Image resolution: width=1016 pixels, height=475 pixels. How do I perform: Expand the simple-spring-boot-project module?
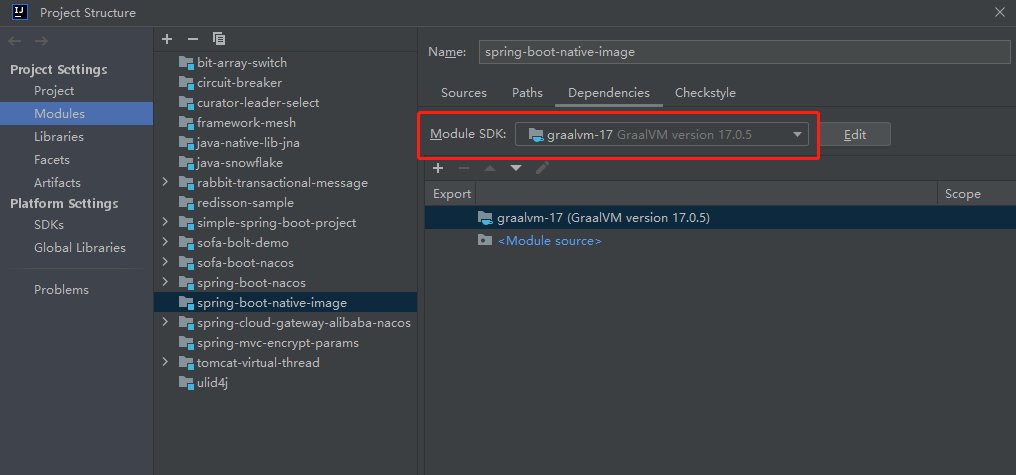pyautogui.click(x=165, y=222)
